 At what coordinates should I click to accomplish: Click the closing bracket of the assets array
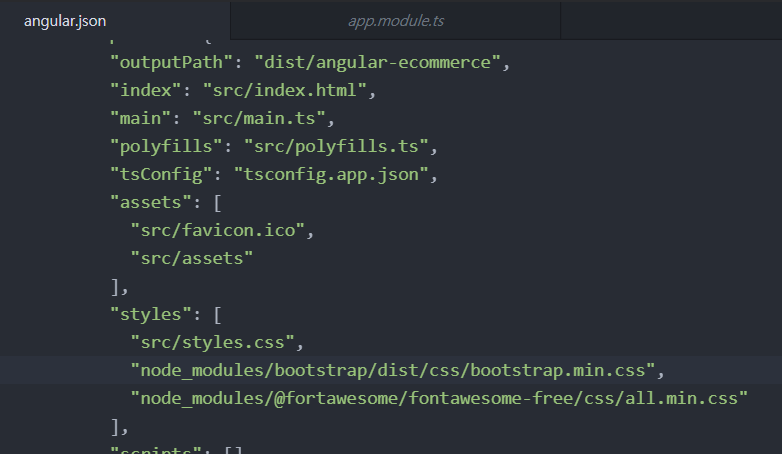(115, 287)
